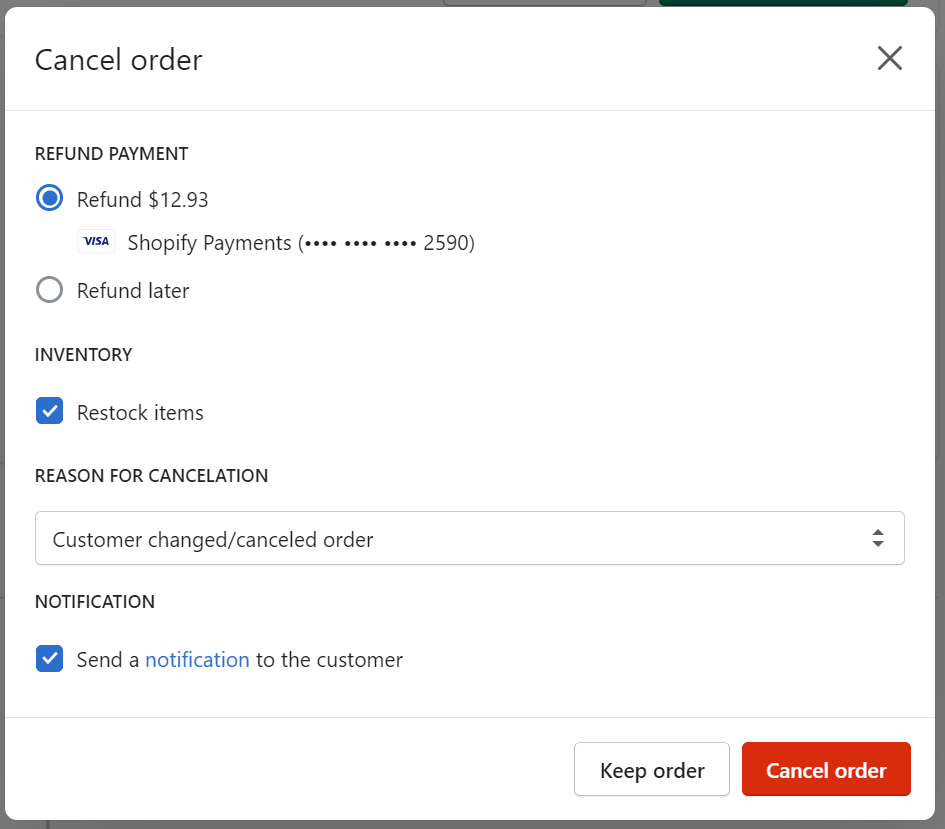Viewport: 945px width, 829px height.
Task: Confirm with the red Cancel order button
Action: point(826,769)
